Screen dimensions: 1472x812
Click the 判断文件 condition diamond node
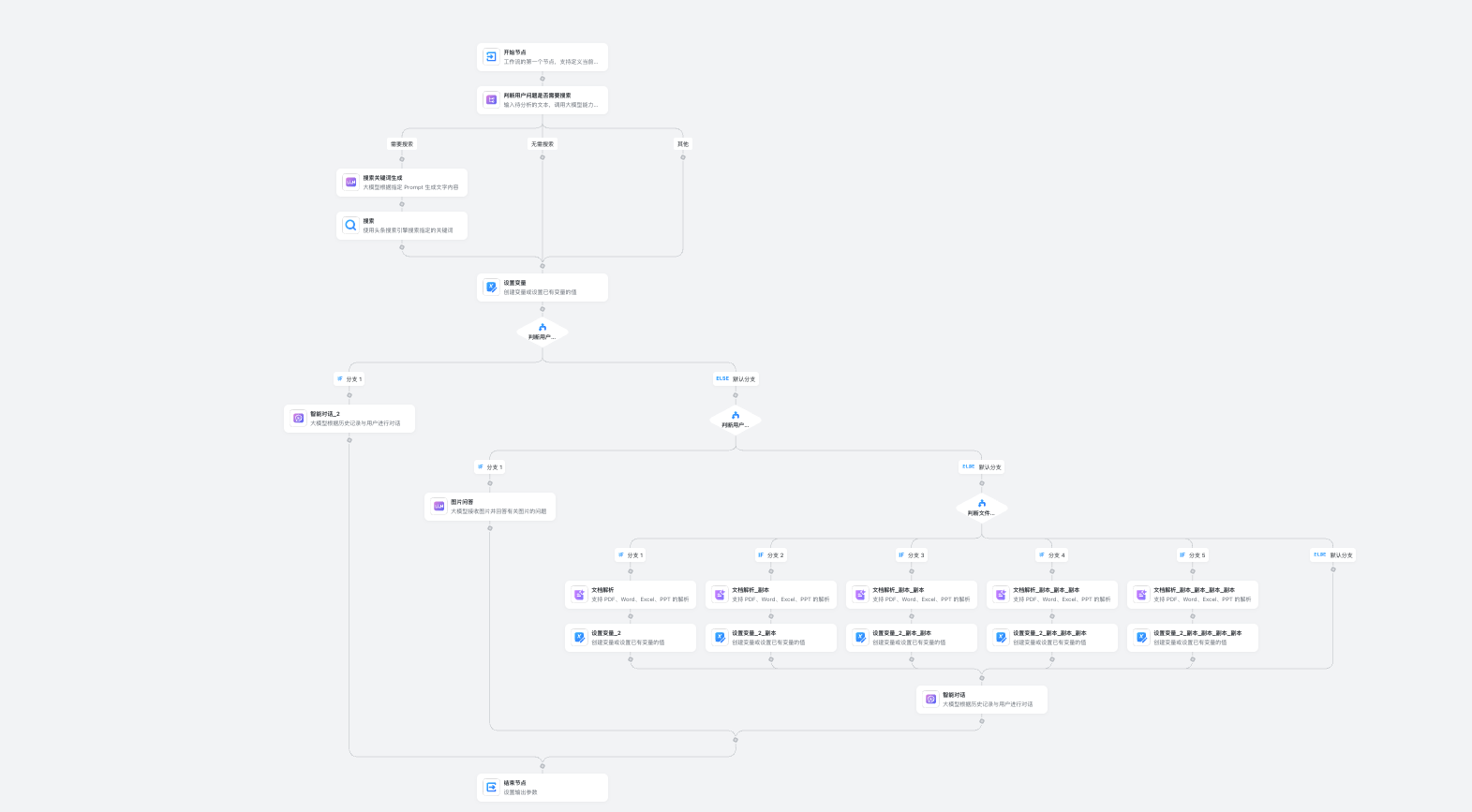(x=982, y=508)
